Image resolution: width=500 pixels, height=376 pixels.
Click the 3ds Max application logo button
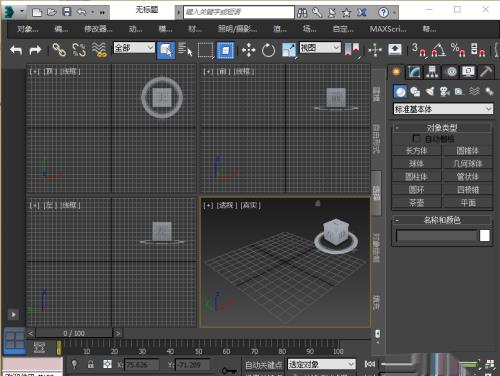[x=9, y=12]
